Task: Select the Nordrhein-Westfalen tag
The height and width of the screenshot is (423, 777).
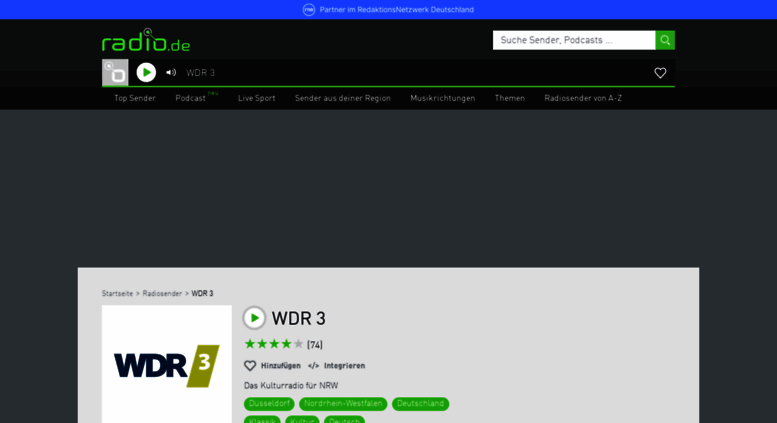Action: (x=343, y=404)
